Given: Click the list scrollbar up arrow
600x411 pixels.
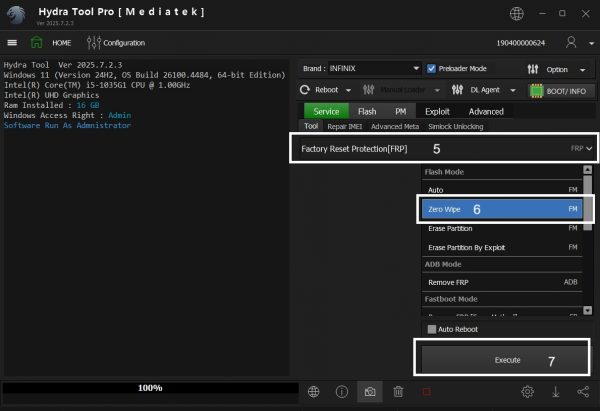Looking at the screenshot, I should click(x=587, y=170).
